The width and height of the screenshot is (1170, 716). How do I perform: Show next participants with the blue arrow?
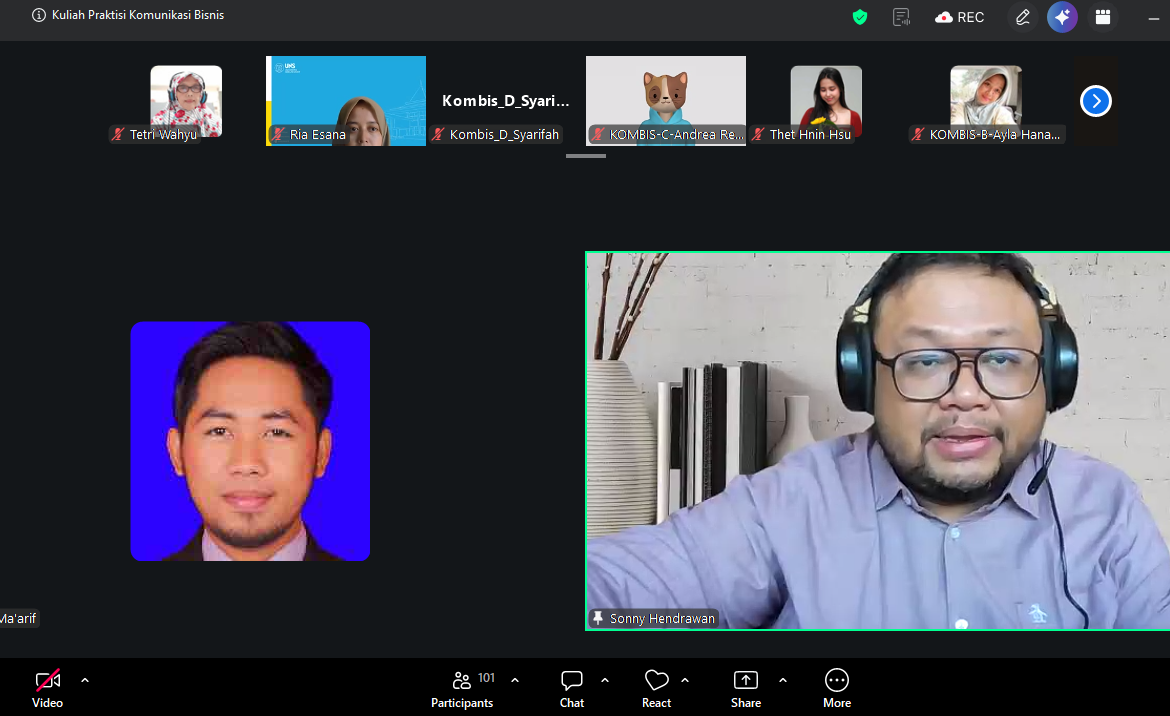point(1095,101)
